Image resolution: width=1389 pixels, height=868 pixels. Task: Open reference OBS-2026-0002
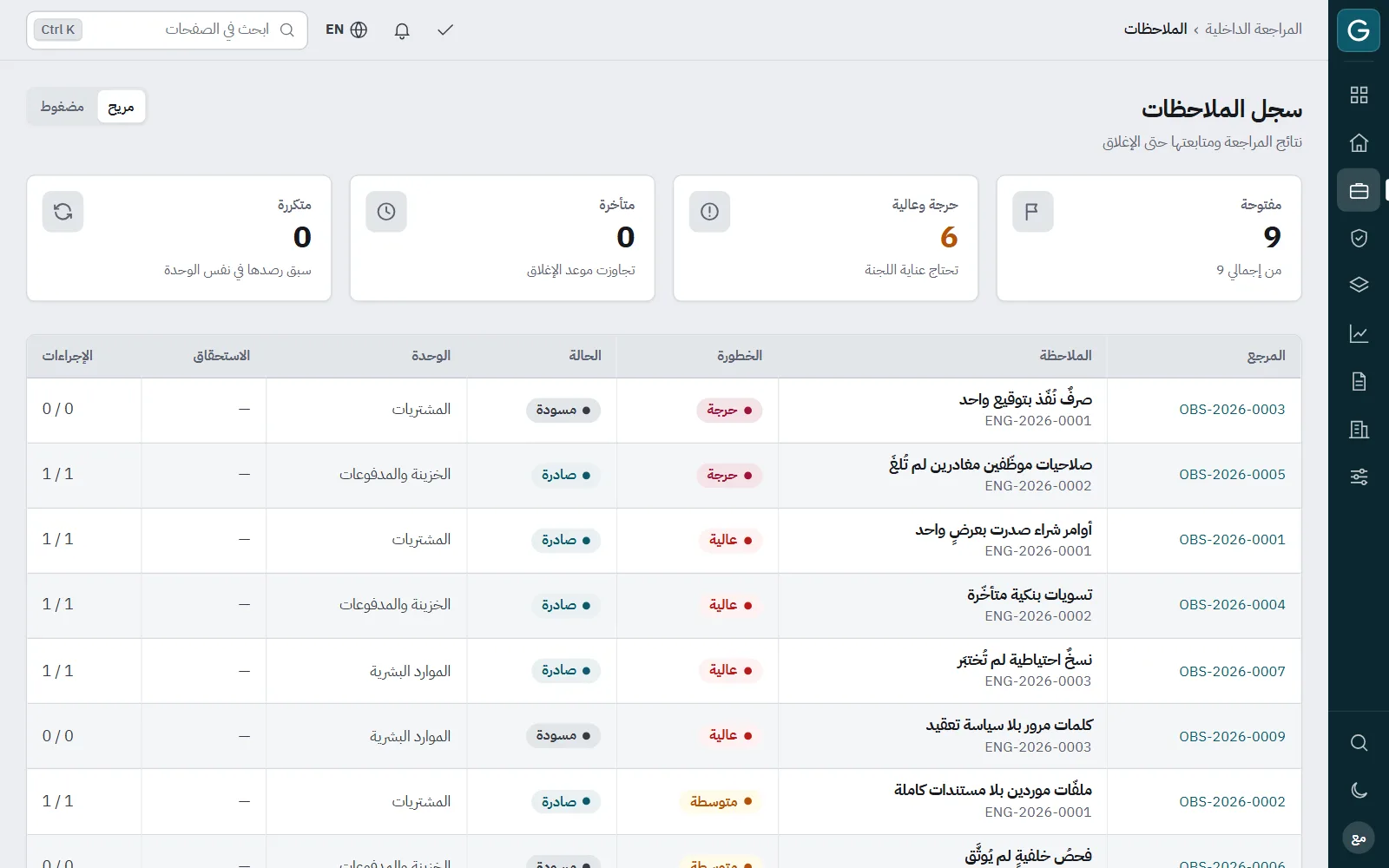click(x=1232, y=801)
